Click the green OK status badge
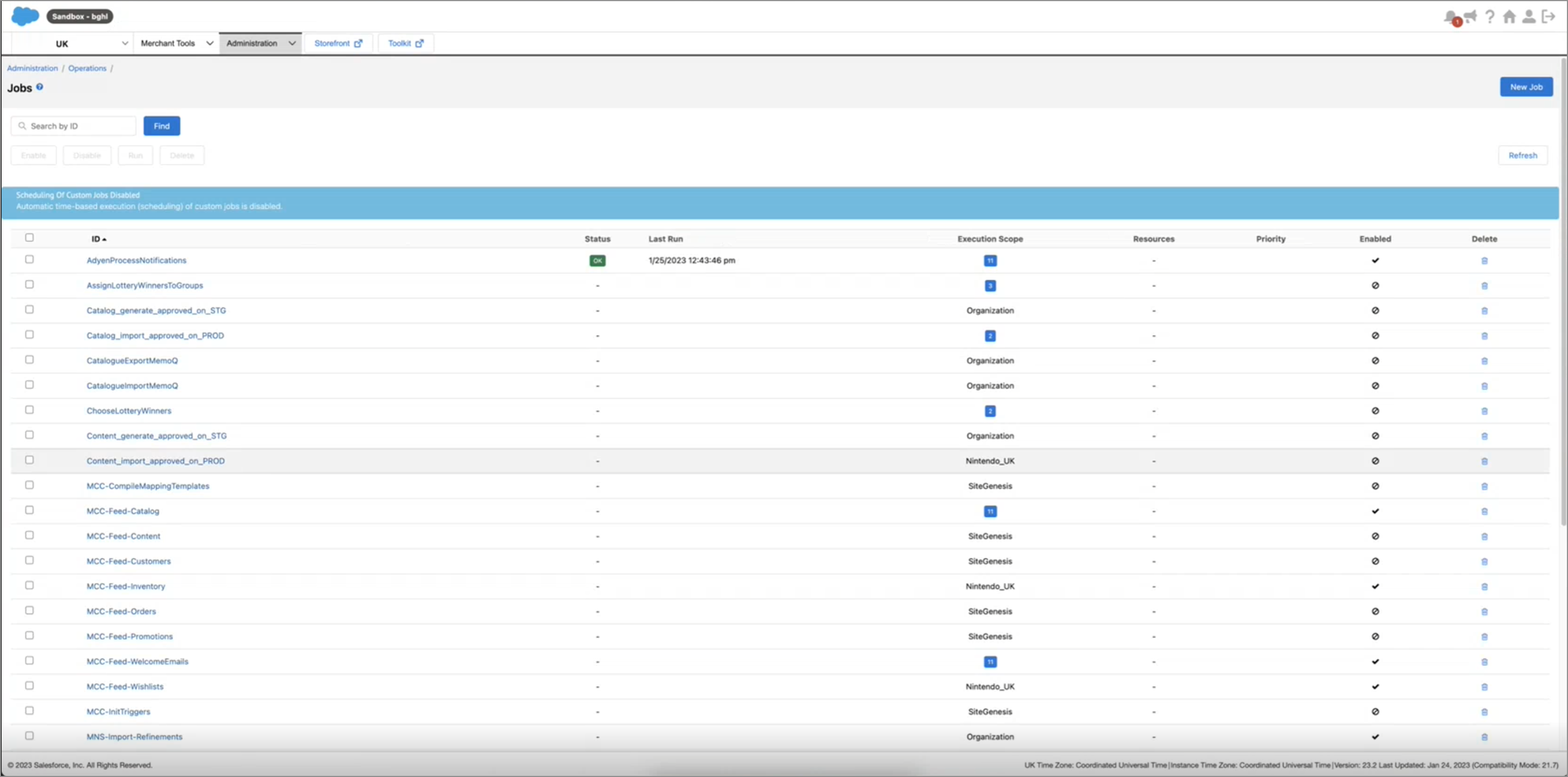1568x777 pixels. tap(598, 261)
